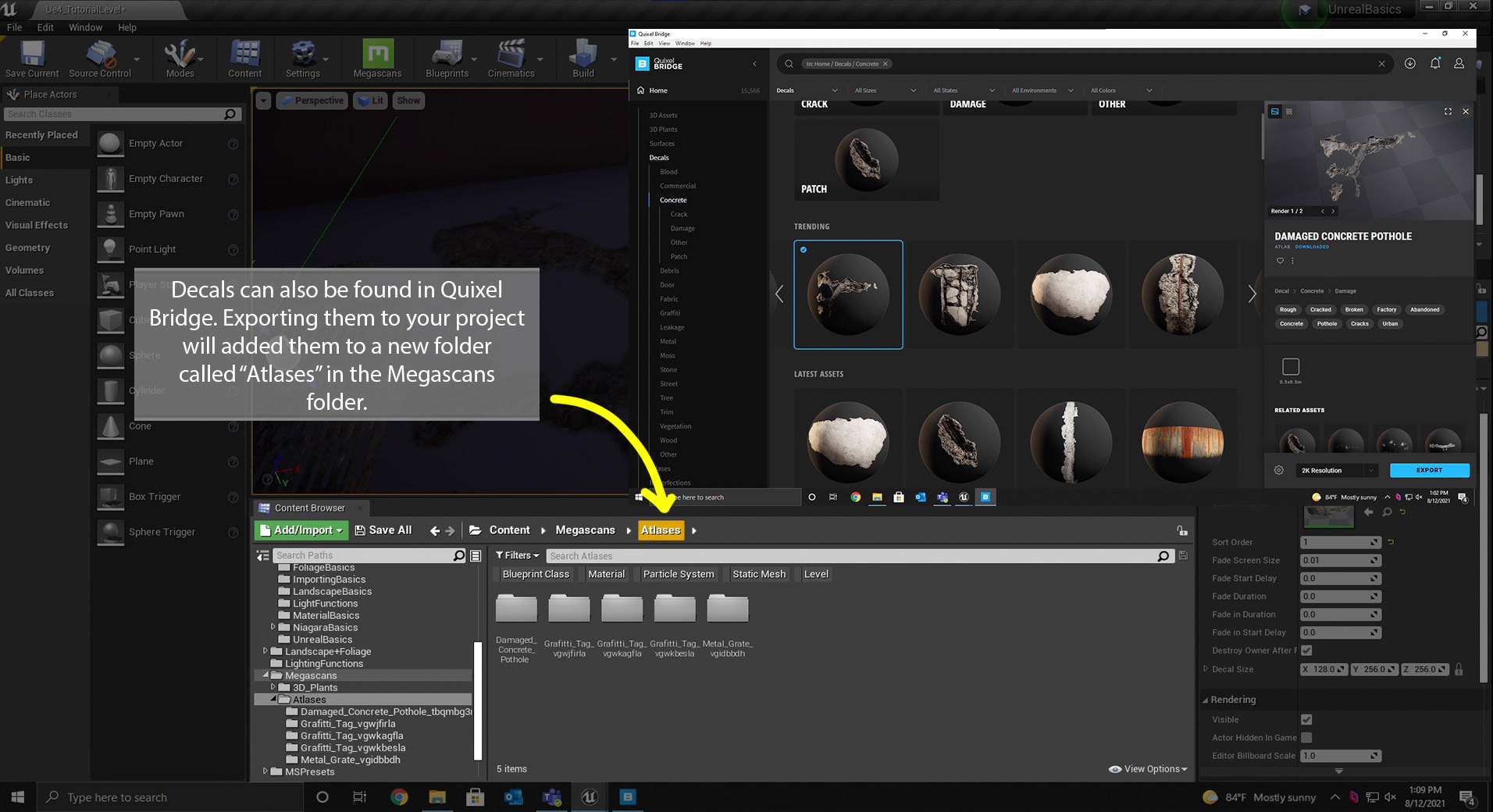Screen dimensions: 1493x812
Task: Open Quixel Bridge from taskbar
Action: tap(627, 797)
